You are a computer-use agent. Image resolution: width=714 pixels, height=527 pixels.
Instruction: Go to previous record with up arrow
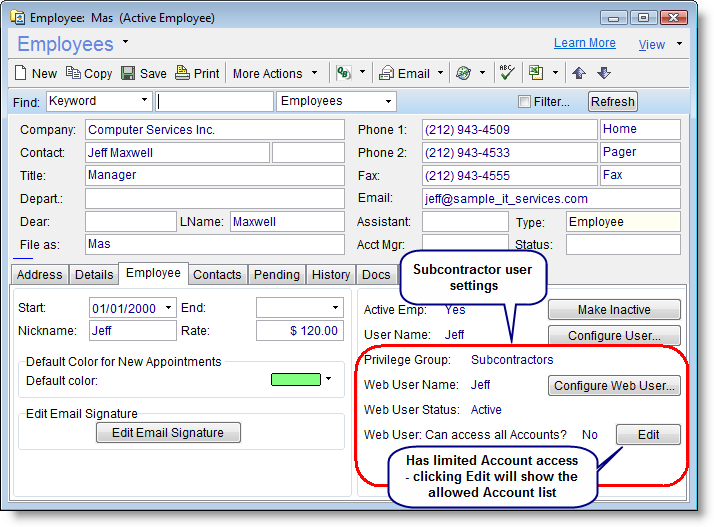[579, 73]
